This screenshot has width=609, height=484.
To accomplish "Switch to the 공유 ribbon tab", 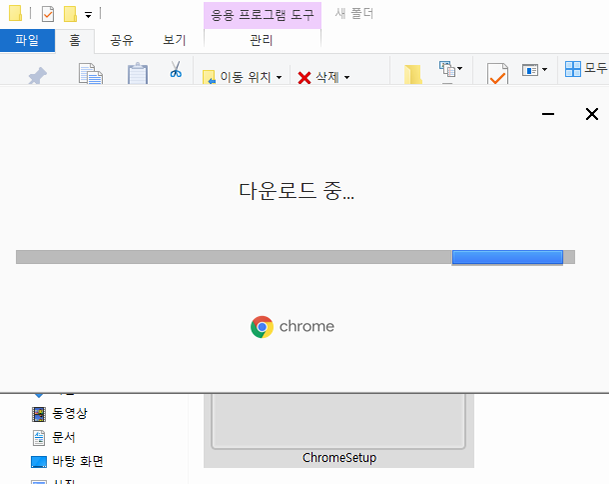I will point(122,40).
